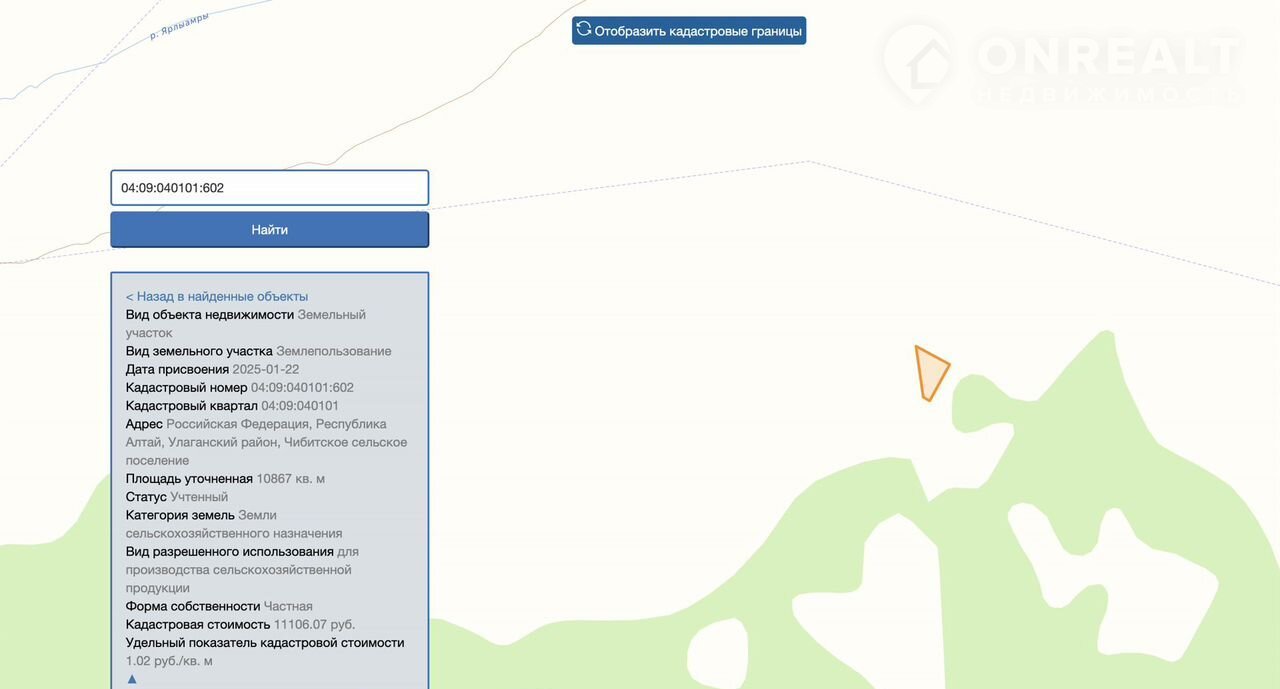Viewport: 1280px width, 689px height.
Task: Collapse info panel with blue up triangle
Action: point(132,679)
